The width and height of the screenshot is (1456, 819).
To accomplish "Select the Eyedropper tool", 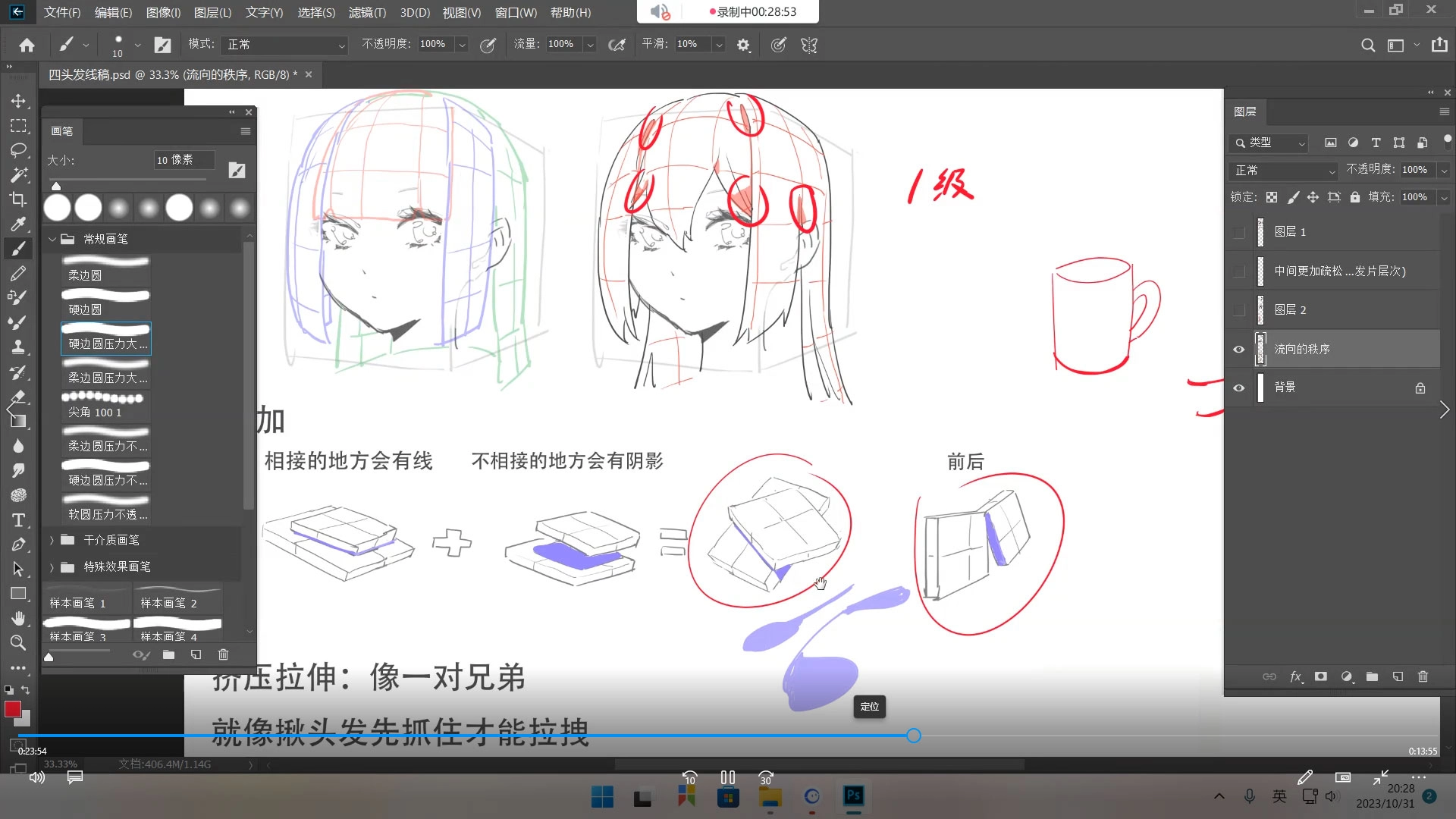I will pyautogui.click(x=18, y=224).
